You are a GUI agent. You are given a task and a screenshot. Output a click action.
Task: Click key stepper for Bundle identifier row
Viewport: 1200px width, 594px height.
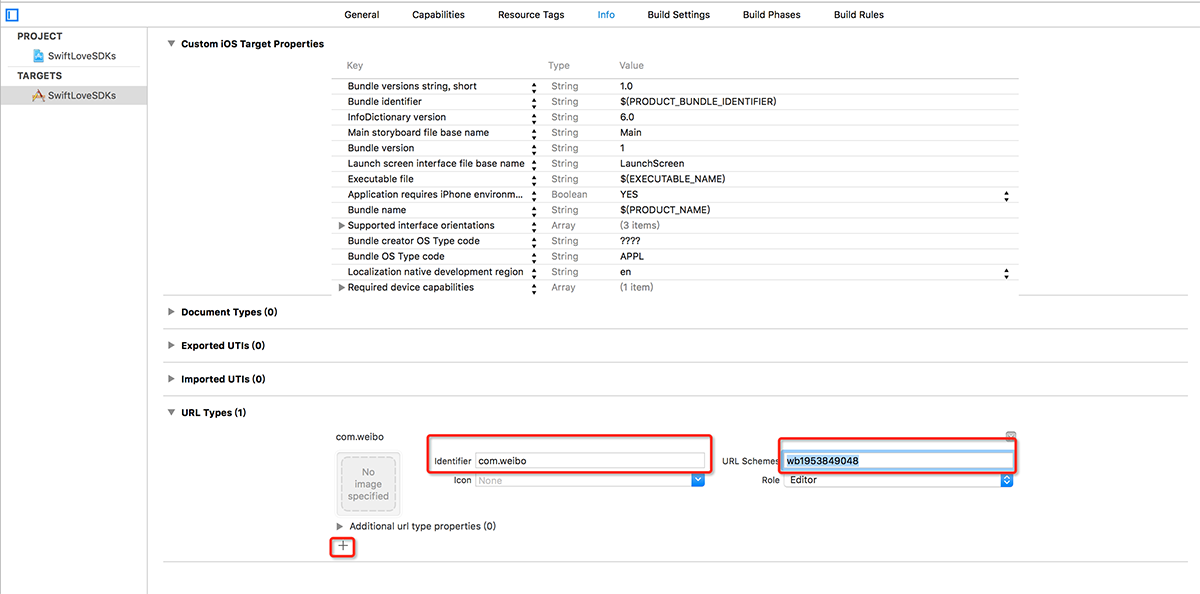coord(534,102)
